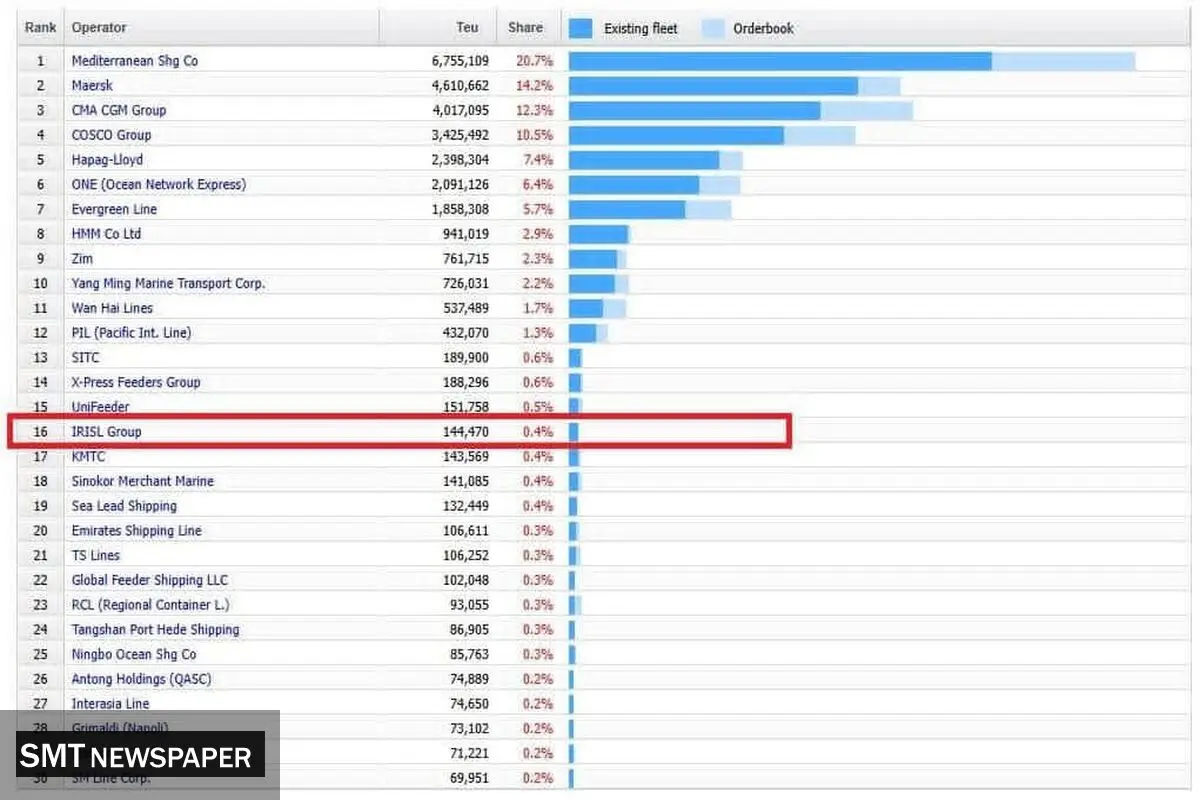Open the Global Feeder Shipping LLC link
The height and width of the screenshot is (800, 1200).
(x=150, y=580)
